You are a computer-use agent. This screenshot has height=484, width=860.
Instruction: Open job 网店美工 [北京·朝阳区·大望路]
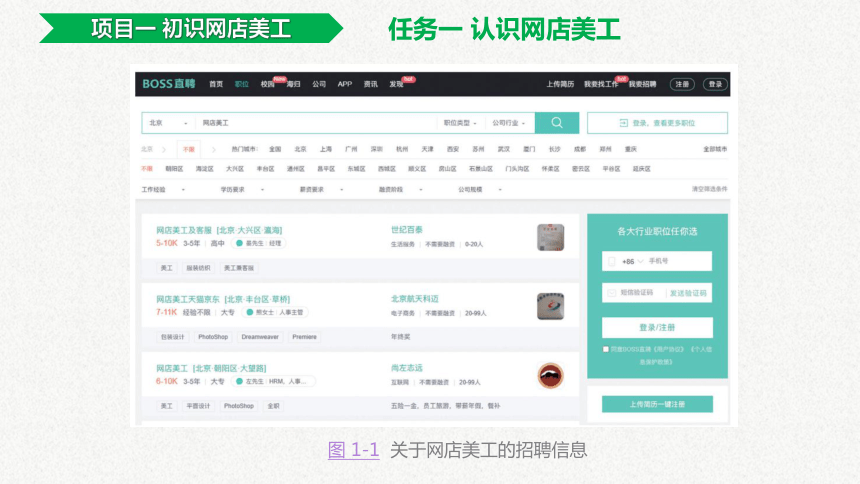211,368
